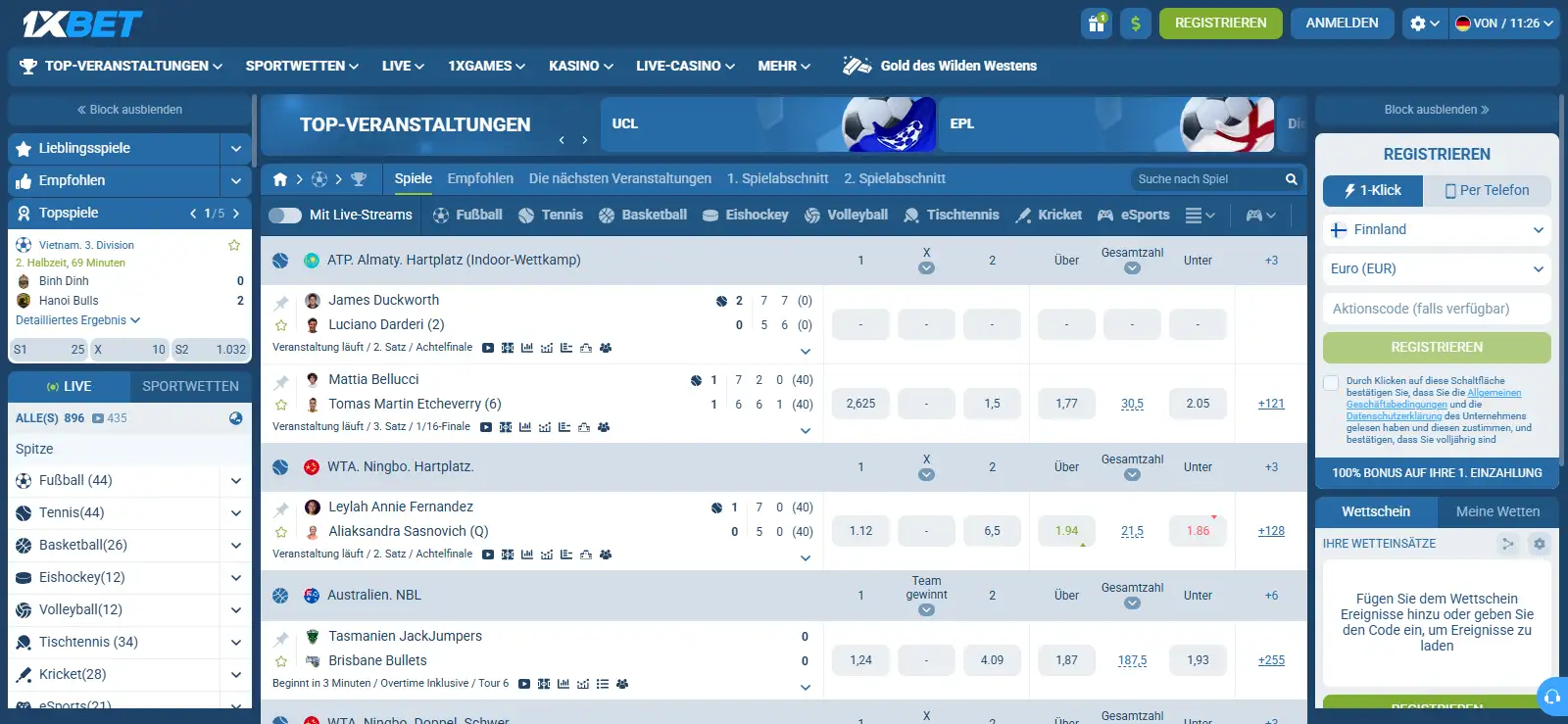Favorite the James Duckworth match star
Viewport: 1568px width, 724px height.
coord(281,325)
